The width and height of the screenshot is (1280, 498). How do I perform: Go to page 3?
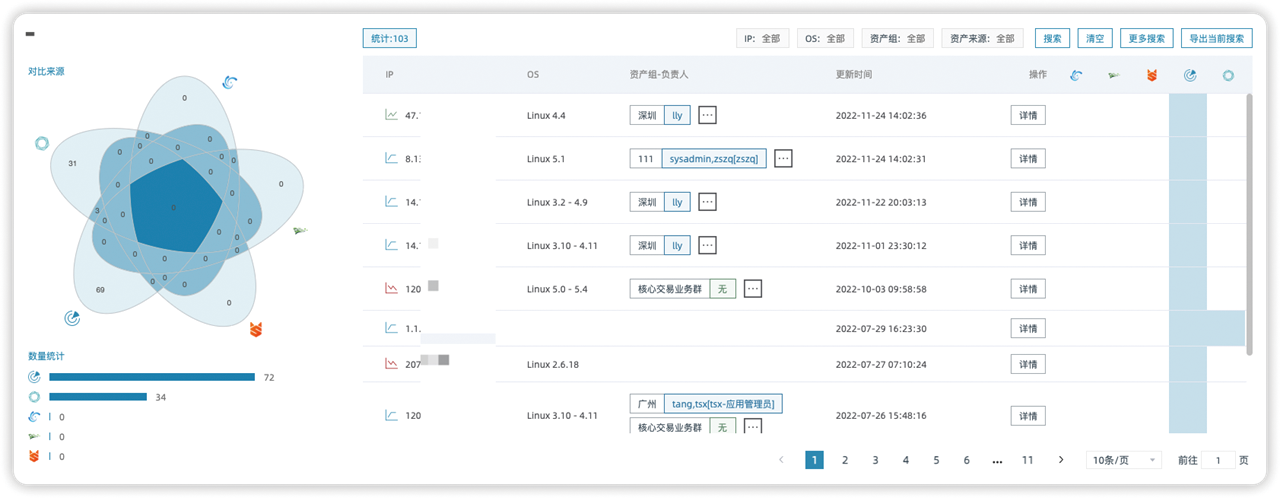click(875, 460)
